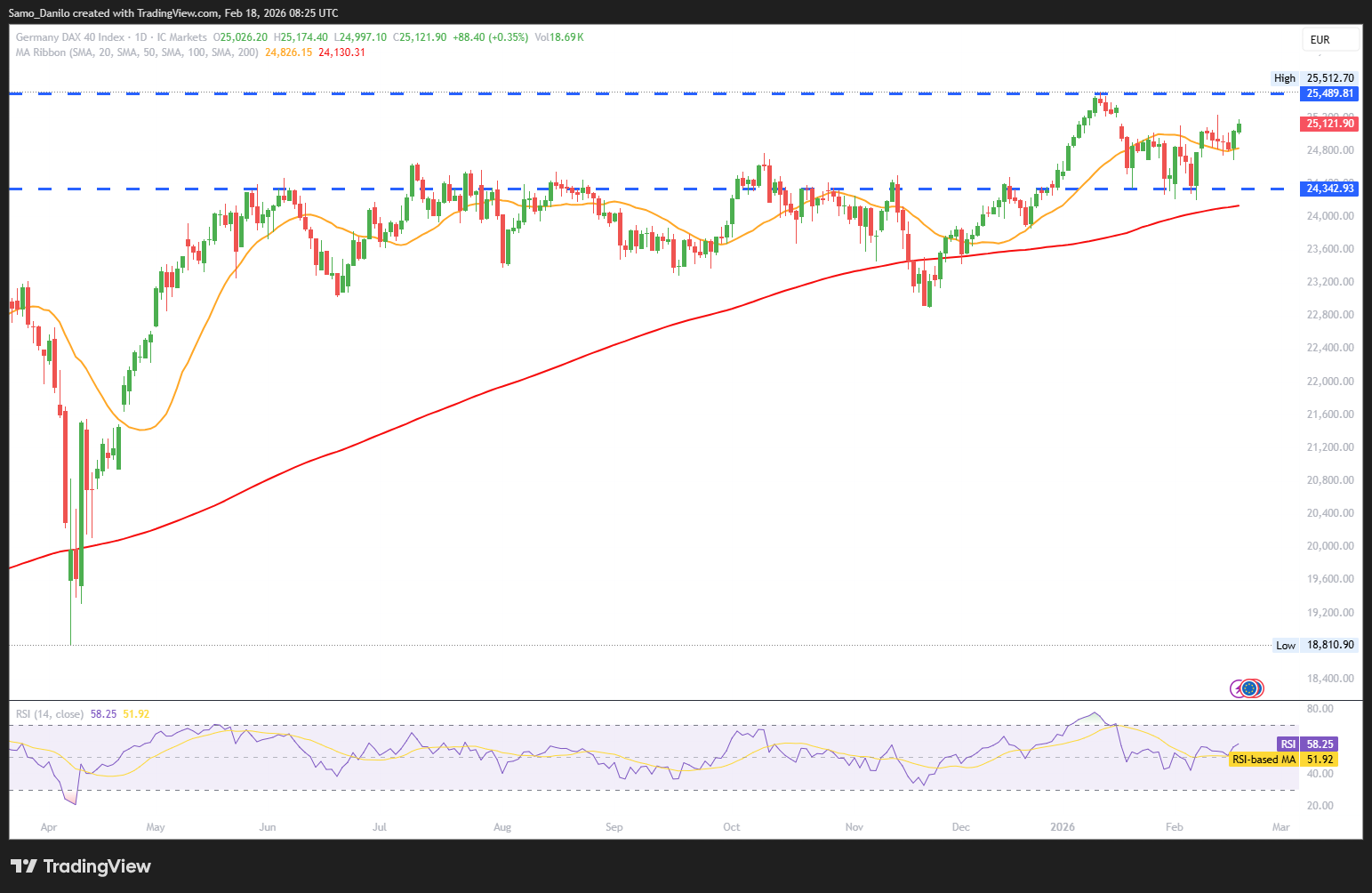Click the TradingView logo at bottom left

point(81,866)
